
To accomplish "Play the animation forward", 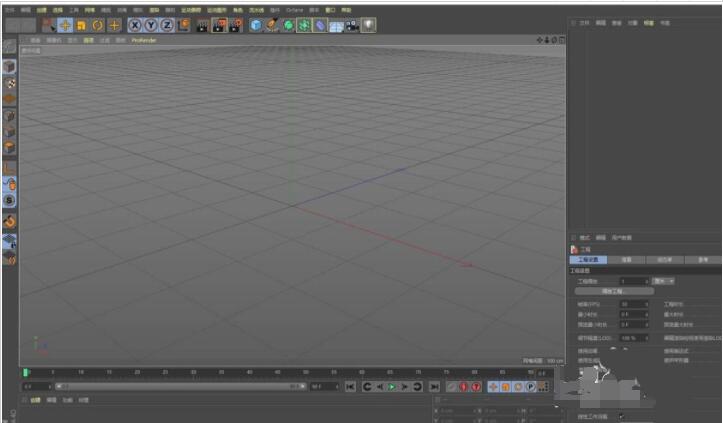I will 391,387.
